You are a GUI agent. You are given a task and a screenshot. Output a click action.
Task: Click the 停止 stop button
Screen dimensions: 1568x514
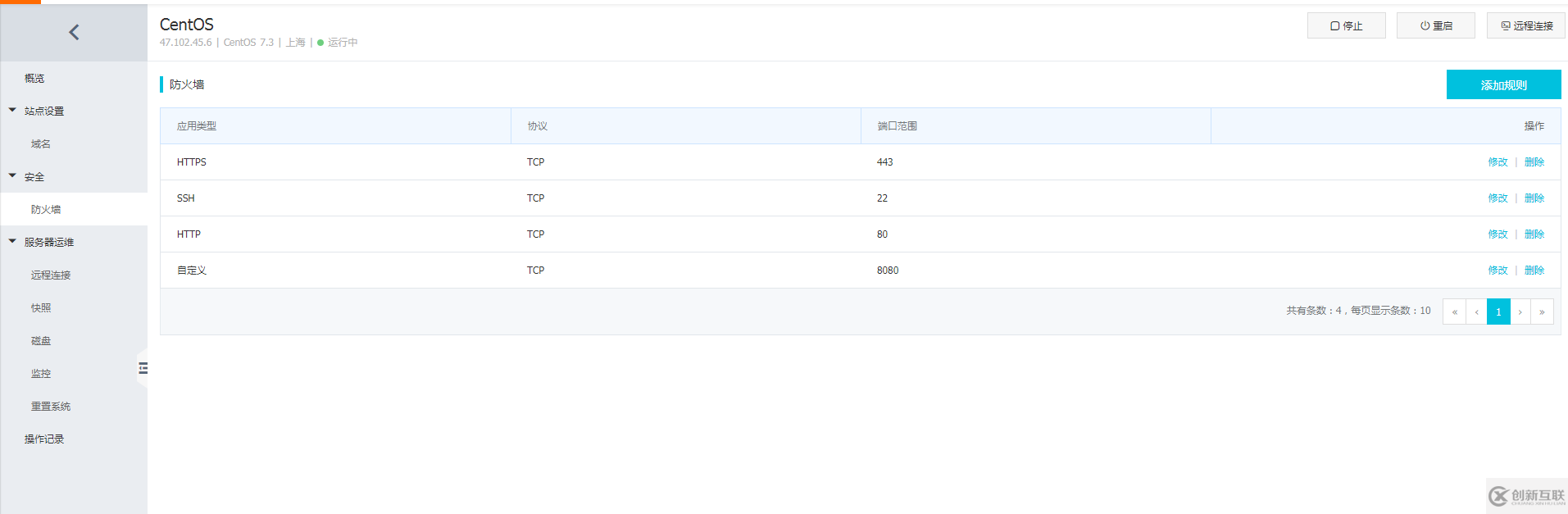pyautogui.click(x=1346, y=25)
